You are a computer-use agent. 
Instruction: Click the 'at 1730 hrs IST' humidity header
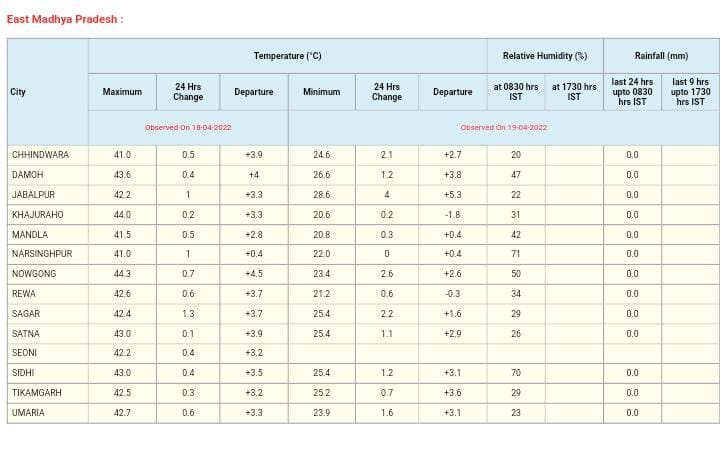pos(574,92)
